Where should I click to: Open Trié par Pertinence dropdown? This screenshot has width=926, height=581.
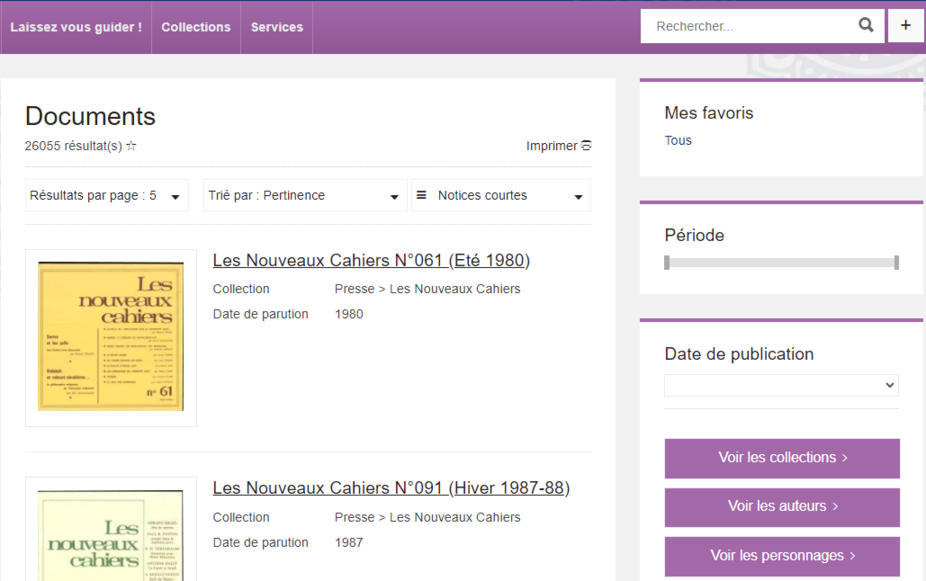[305, 195]
